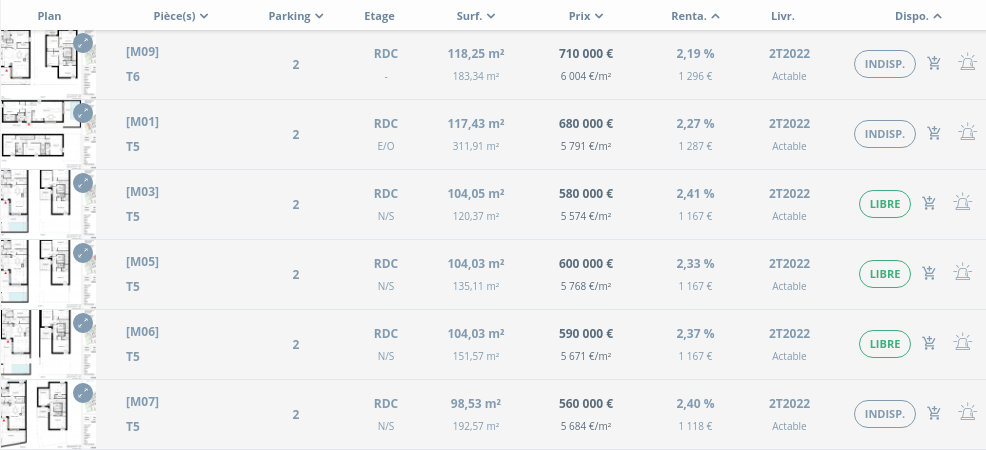The height and width of the screenshot is (450, 986).
Task: Set an alert on lot M05
Action: tap(963, 273)
